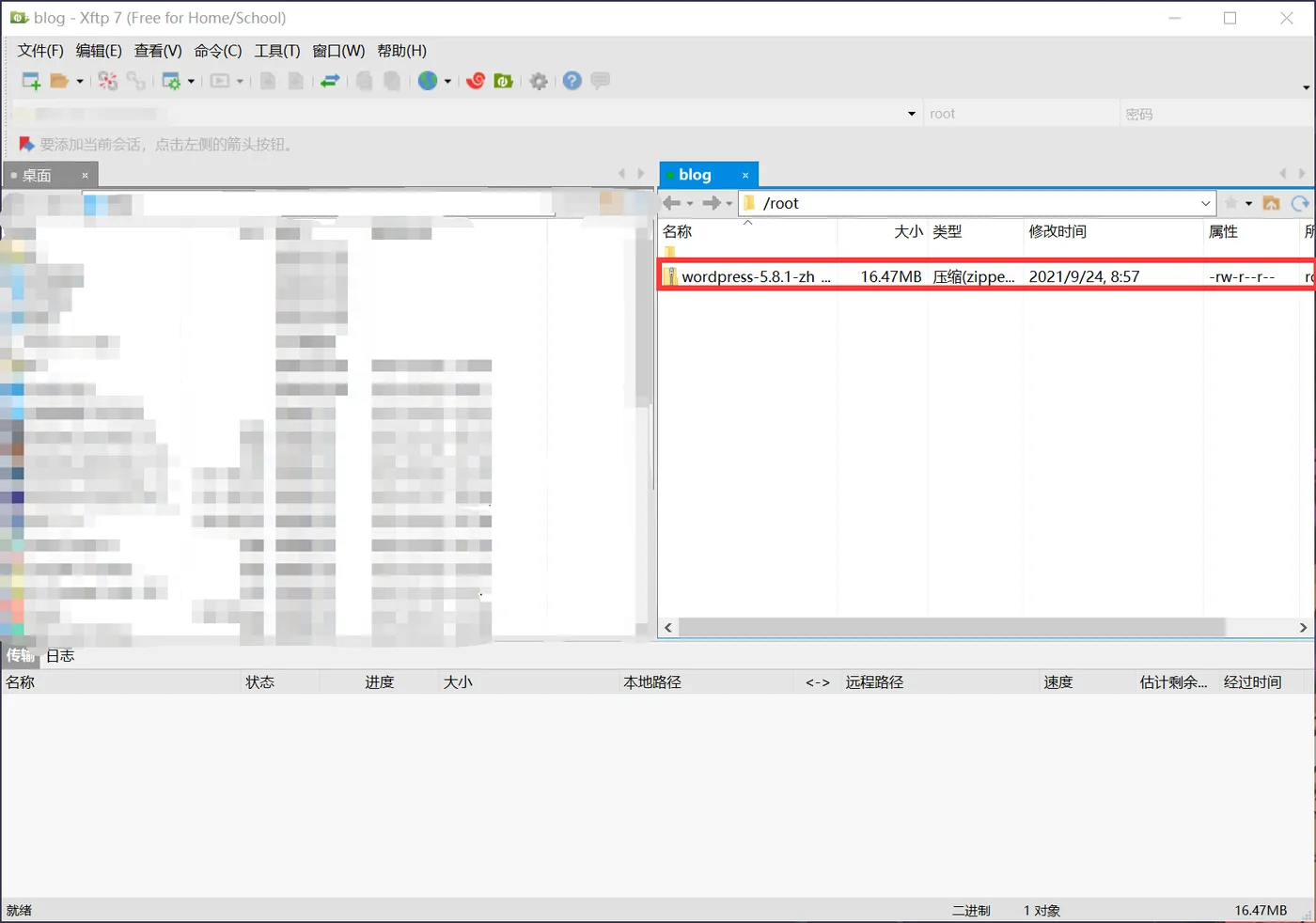Open the 帮助(H) menu

click(x=402, y=51)
